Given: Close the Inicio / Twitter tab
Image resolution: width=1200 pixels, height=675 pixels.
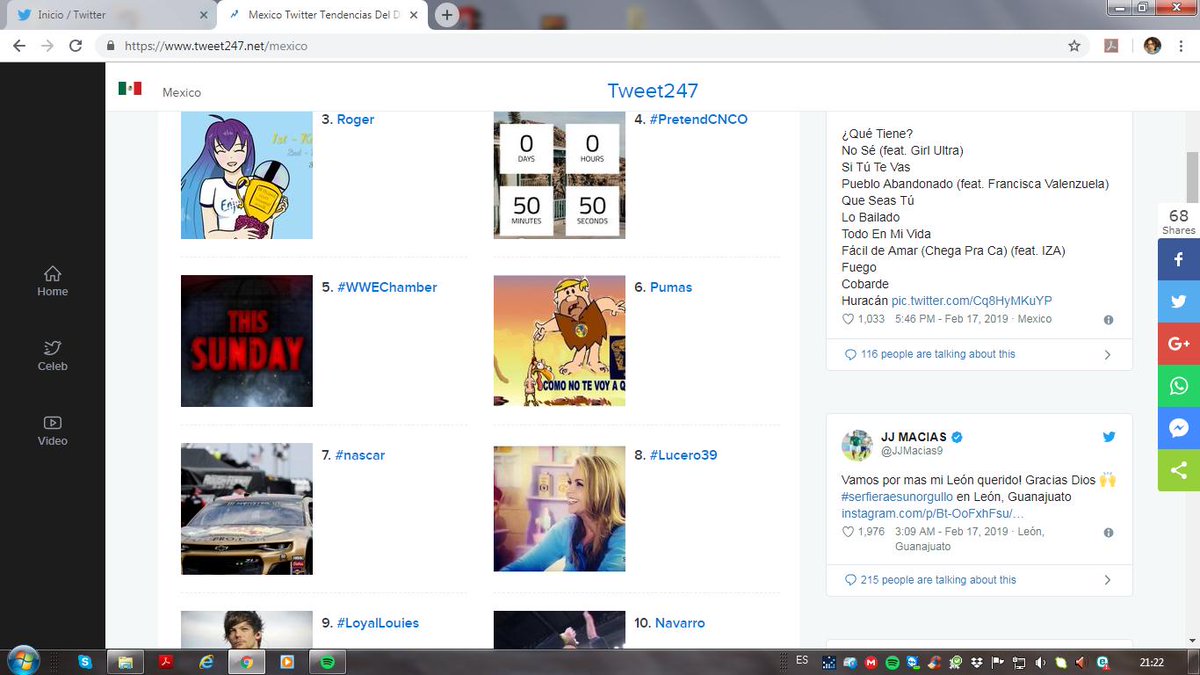Looking at the screenshot, I should [x=204, y=15].
